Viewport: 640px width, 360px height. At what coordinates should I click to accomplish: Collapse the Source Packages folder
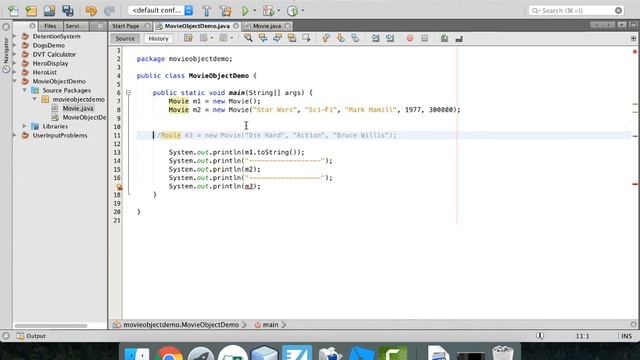[x=25, y=90]
